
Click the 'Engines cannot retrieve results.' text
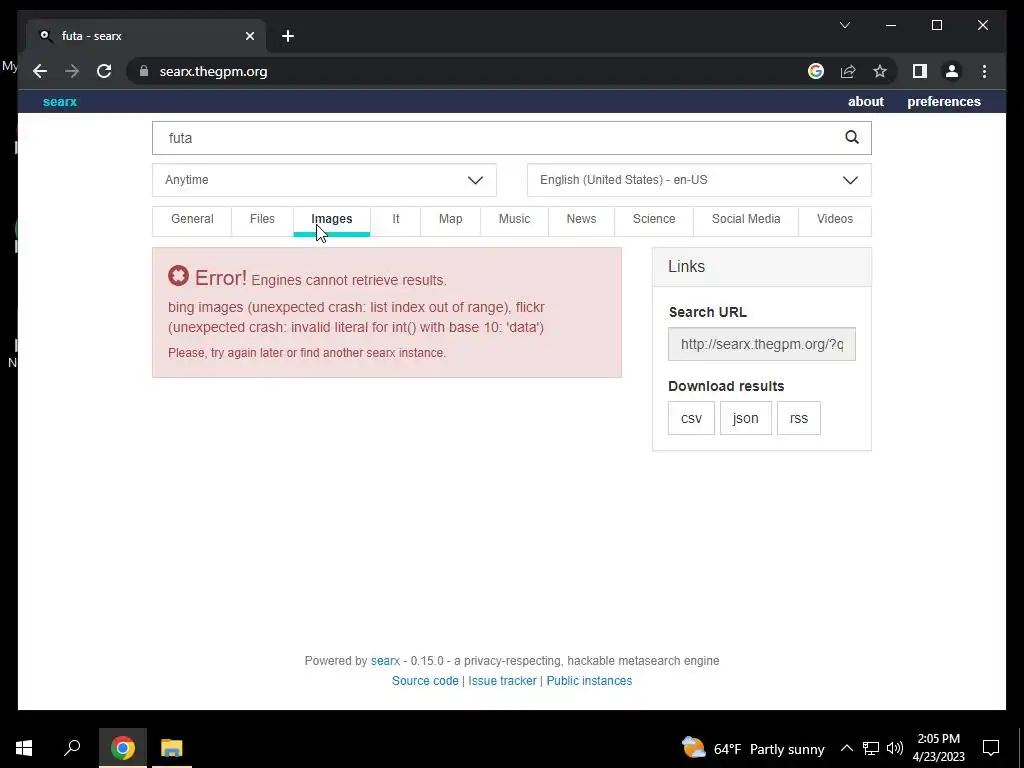349,280
